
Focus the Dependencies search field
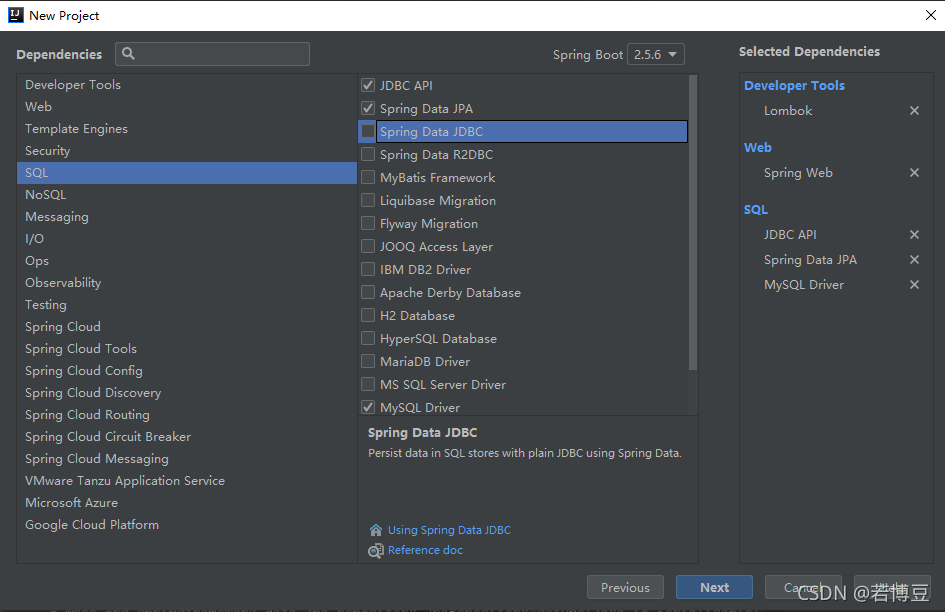[x=212, y=54]
